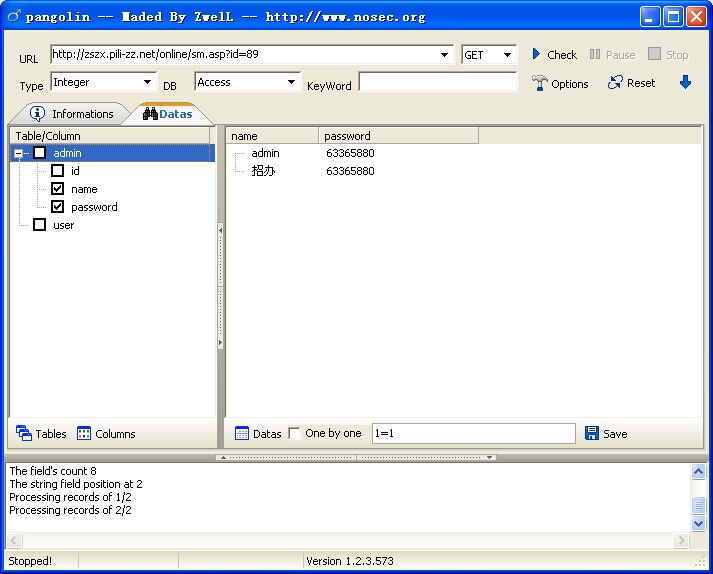Click the KeyWord input field
The width and height of the screenshot is (713, 574).
438,82
